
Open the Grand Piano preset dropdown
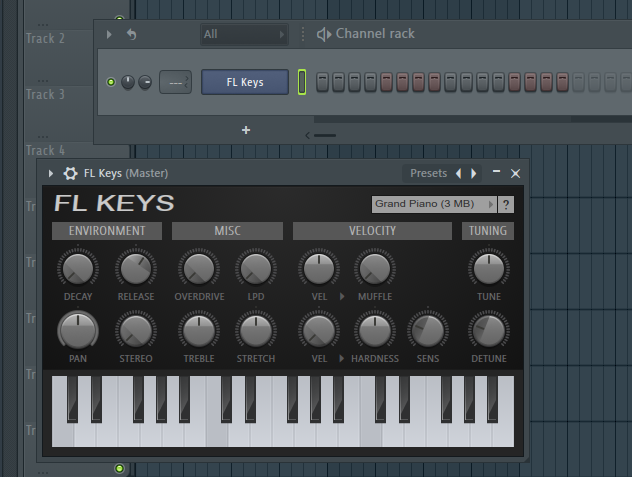(433, 204)
